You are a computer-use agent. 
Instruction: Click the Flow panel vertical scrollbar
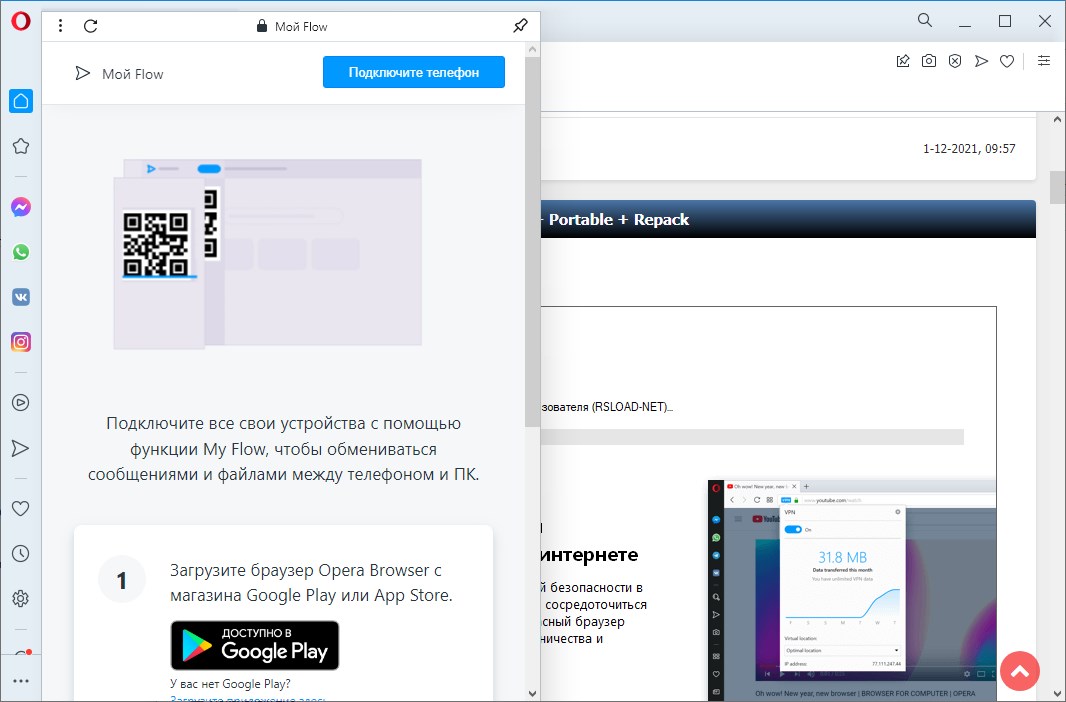coord(532,242)
